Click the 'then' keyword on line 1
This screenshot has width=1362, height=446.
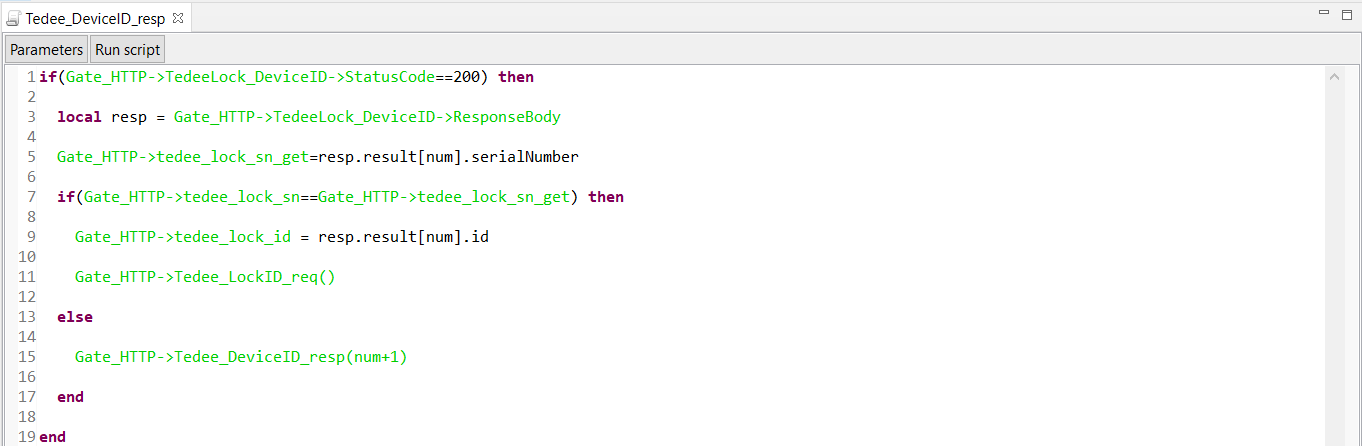[x=516, y=77]
